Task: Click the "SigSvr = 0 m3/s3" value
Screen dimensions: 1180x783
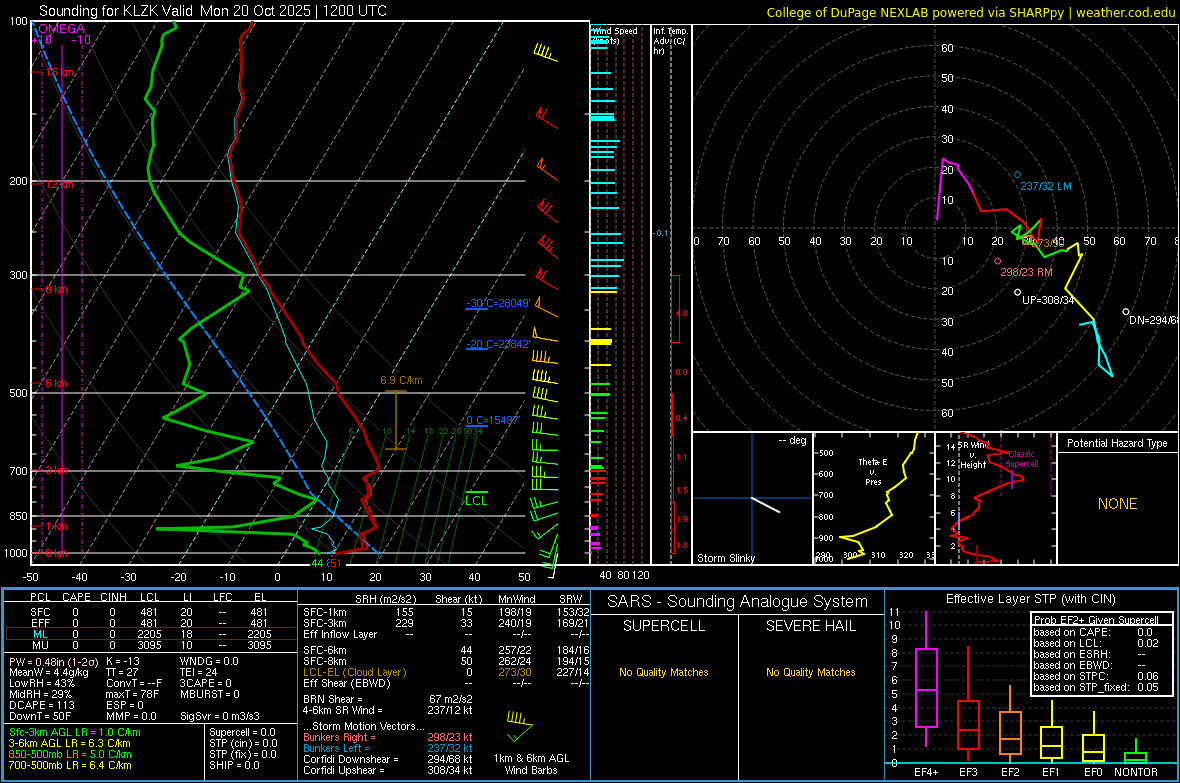Action: coord(220,716)
